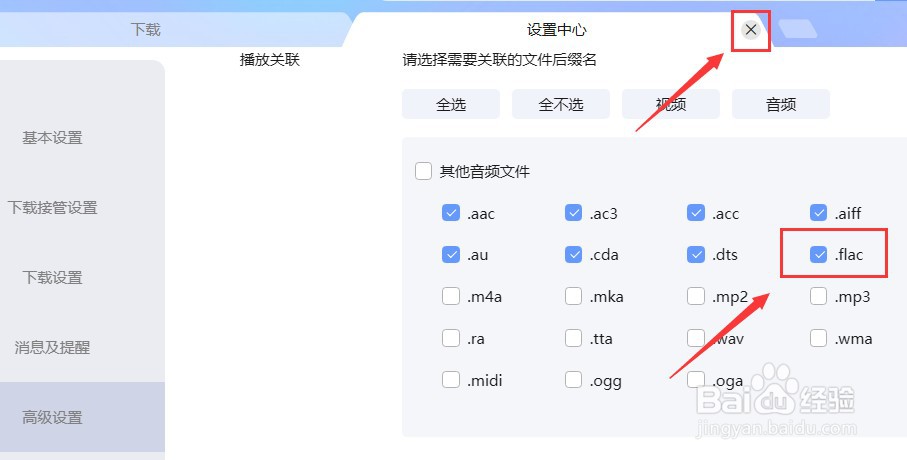The width and height of the screenshot is (907, 460).
Task: Open new tab next to 设置中心
Action: pyautogui.click(x=798, y=29)
